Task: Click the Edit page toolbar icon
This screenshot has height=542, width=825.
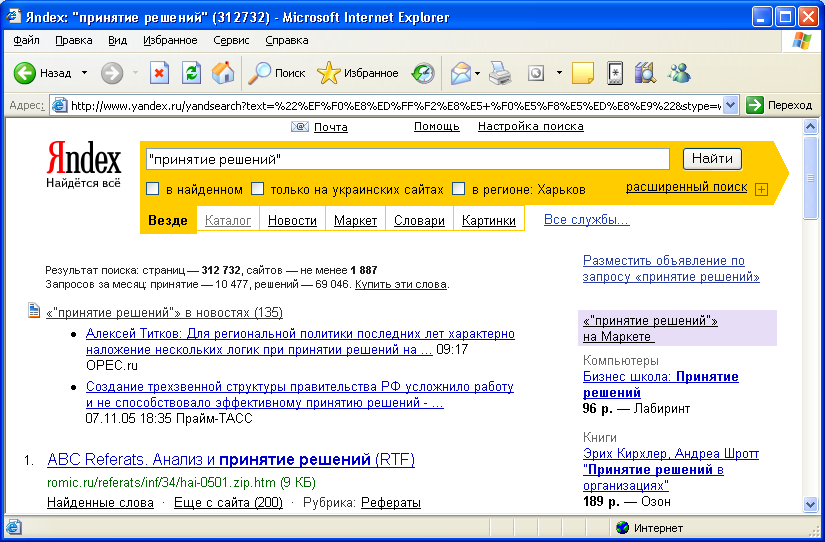Action: pyautogui.click(x=536, y=73)
